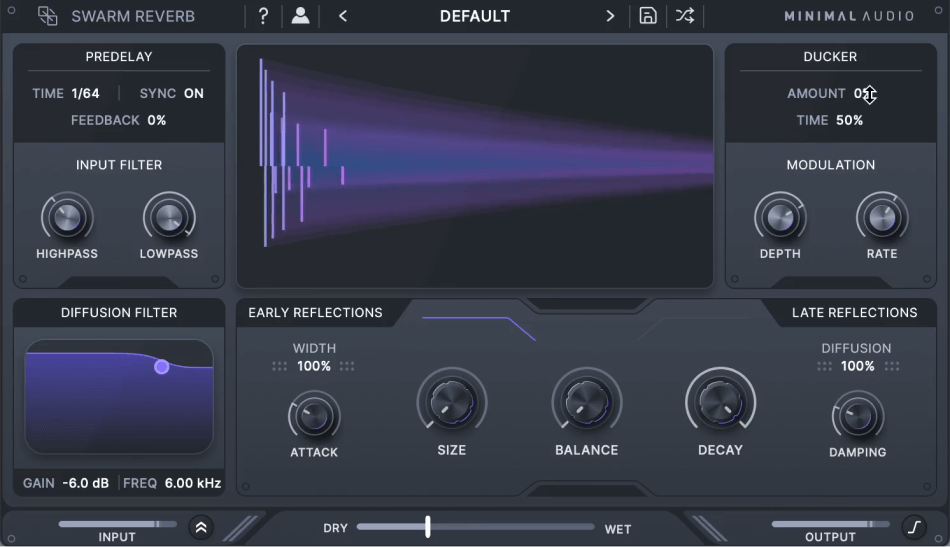Click the DRY label
950x547 pixels.
pyautogui.click(x=336, y=528)
